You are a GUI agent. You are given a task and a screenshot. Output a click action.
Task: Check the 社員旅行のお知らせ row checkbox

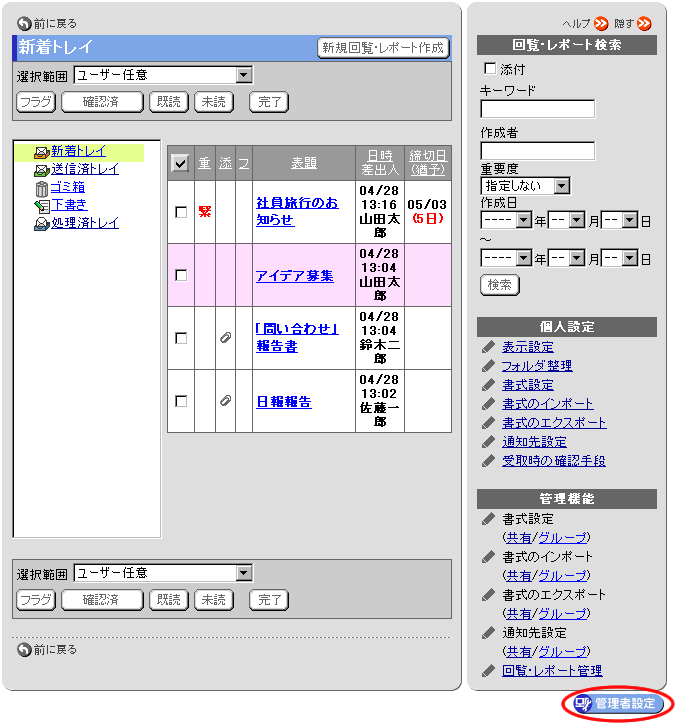click(181, 212)
